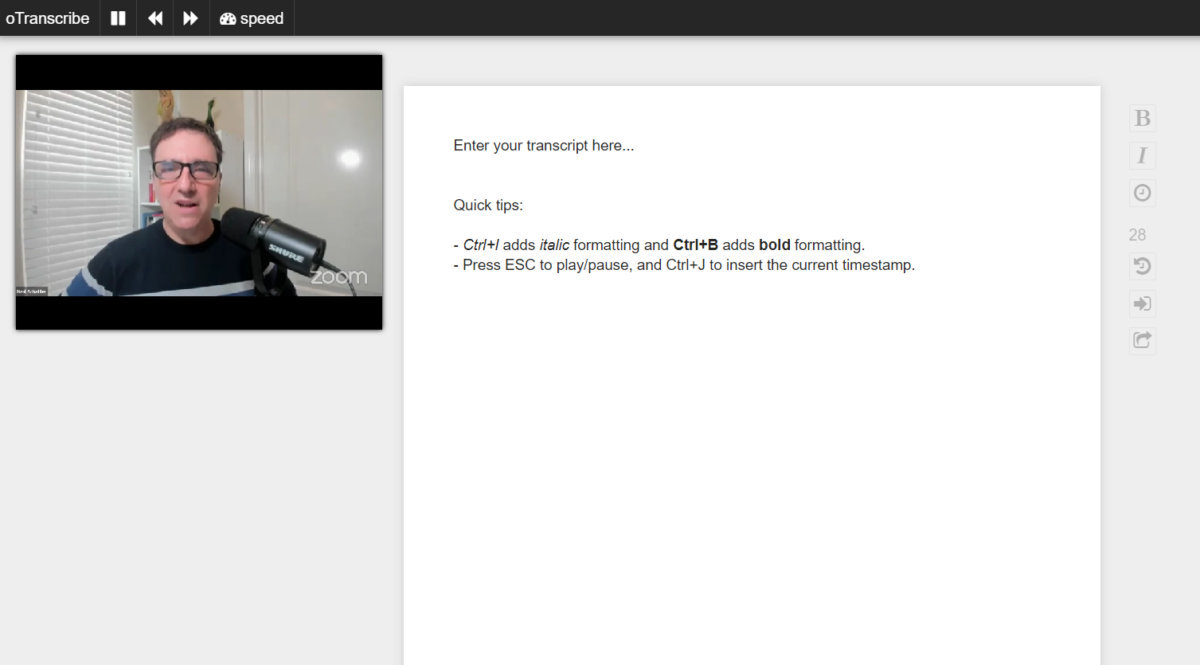Click the zoom watermark in the video

coord(338,277)
